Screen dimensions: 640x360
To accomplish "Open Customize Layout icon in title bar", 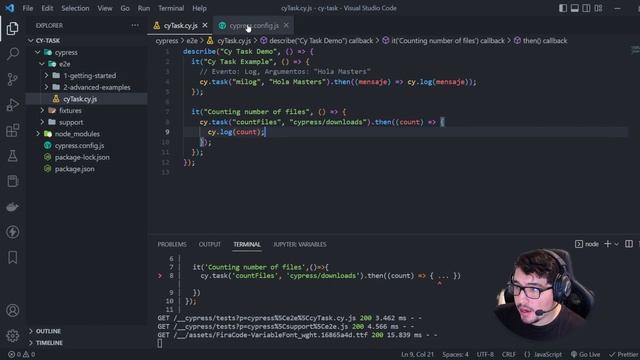I will point(598,8).
